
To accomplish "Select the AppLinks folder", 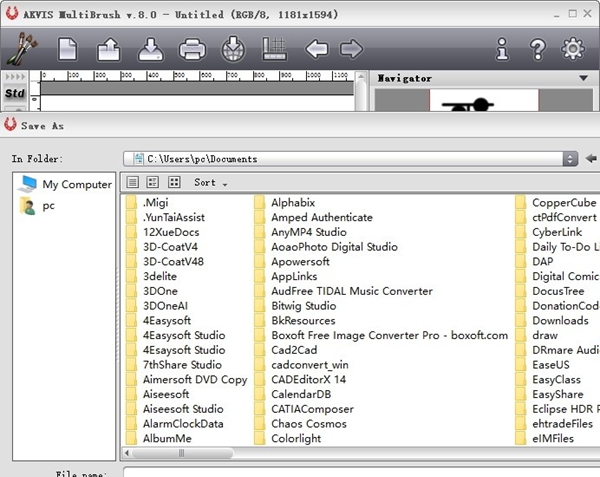I will (x=286, y=276).
